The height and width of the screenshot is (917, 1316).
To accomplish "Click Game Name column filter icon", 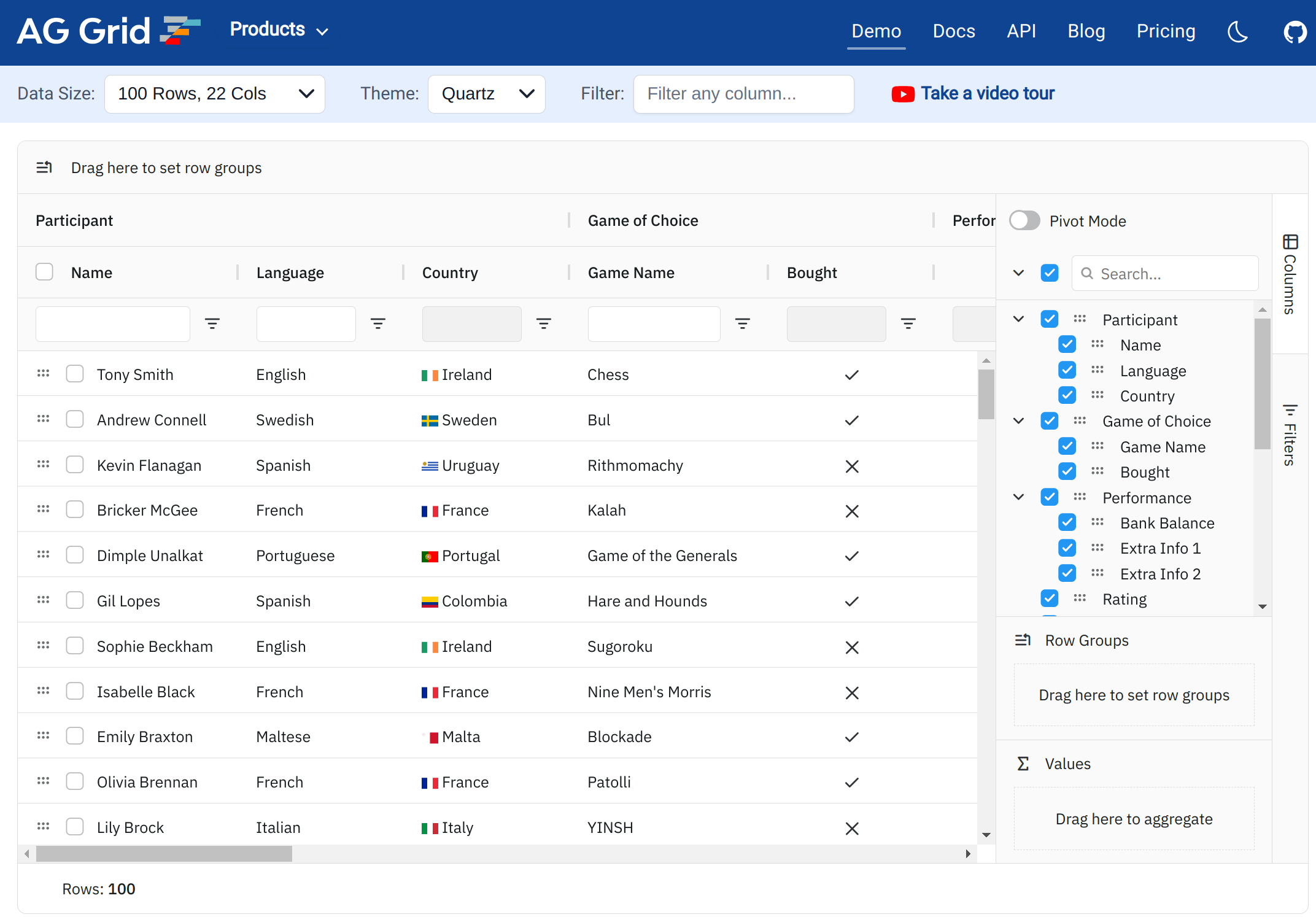I will 743,323.
